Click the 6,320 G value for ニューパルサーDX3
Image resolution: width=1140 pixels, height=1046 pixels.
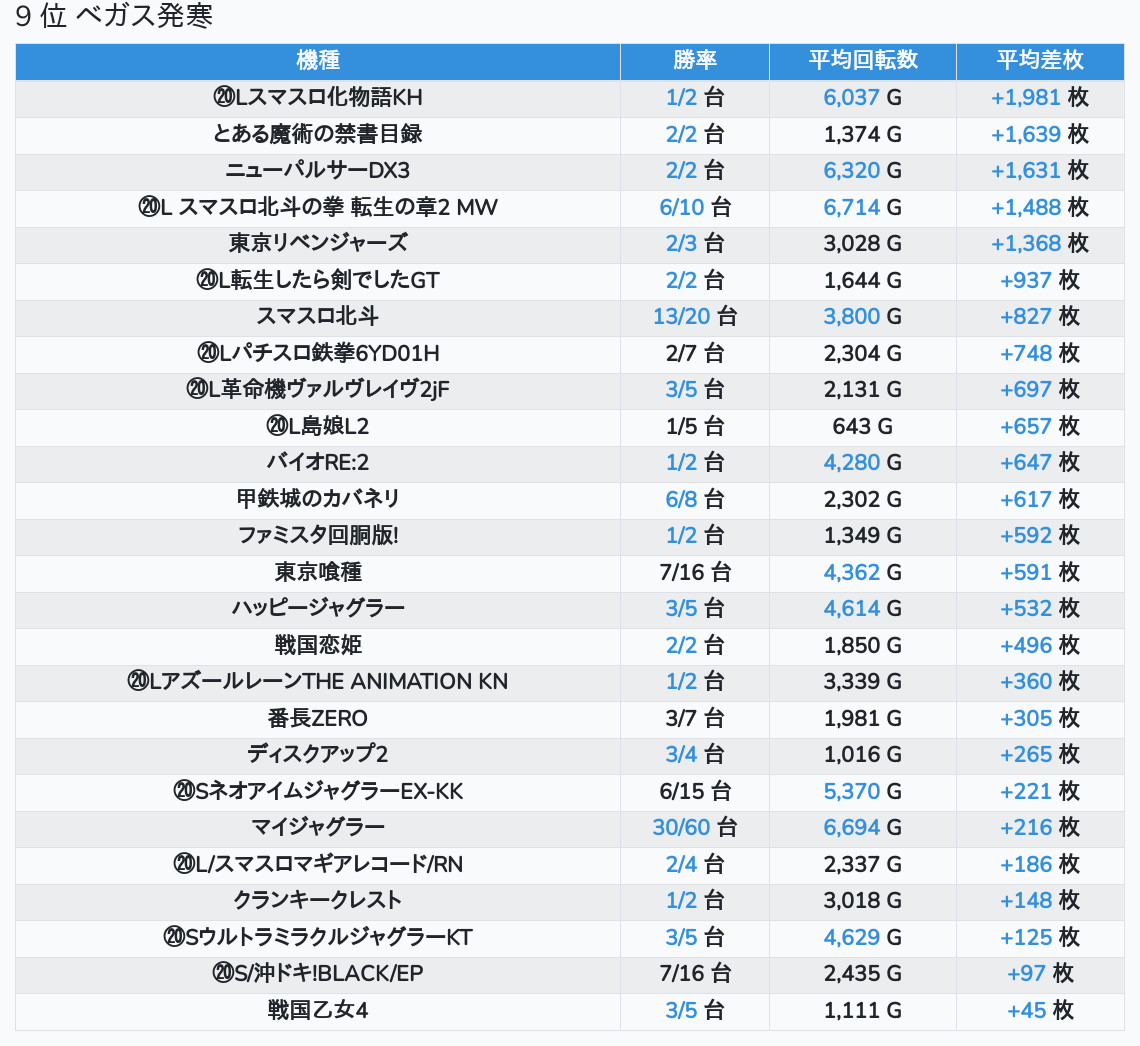pos(851,171)
